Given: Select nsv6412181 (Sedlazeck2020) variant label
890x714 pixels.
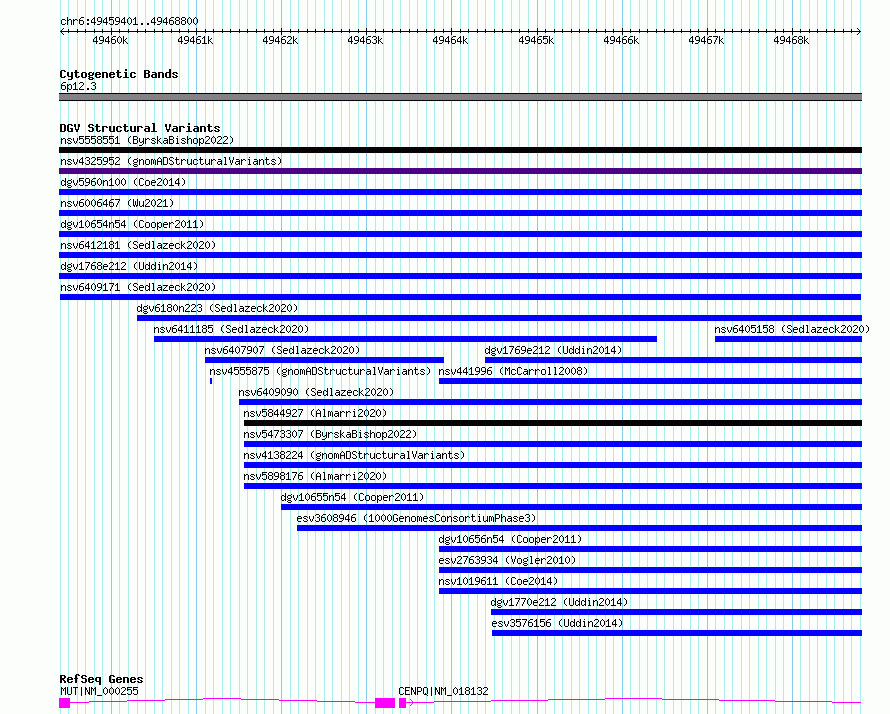Looking at the screenshot, I should coord(138,245).
